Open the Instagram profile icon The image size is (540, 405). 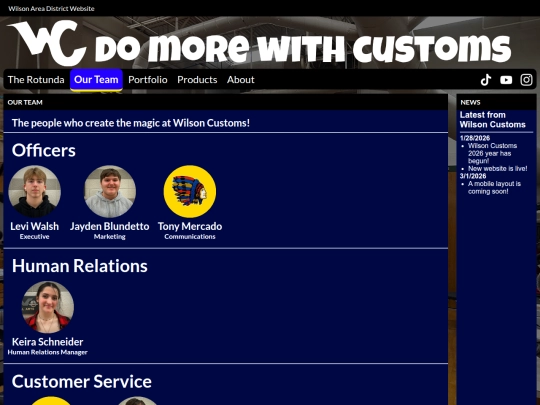(526, 80)
